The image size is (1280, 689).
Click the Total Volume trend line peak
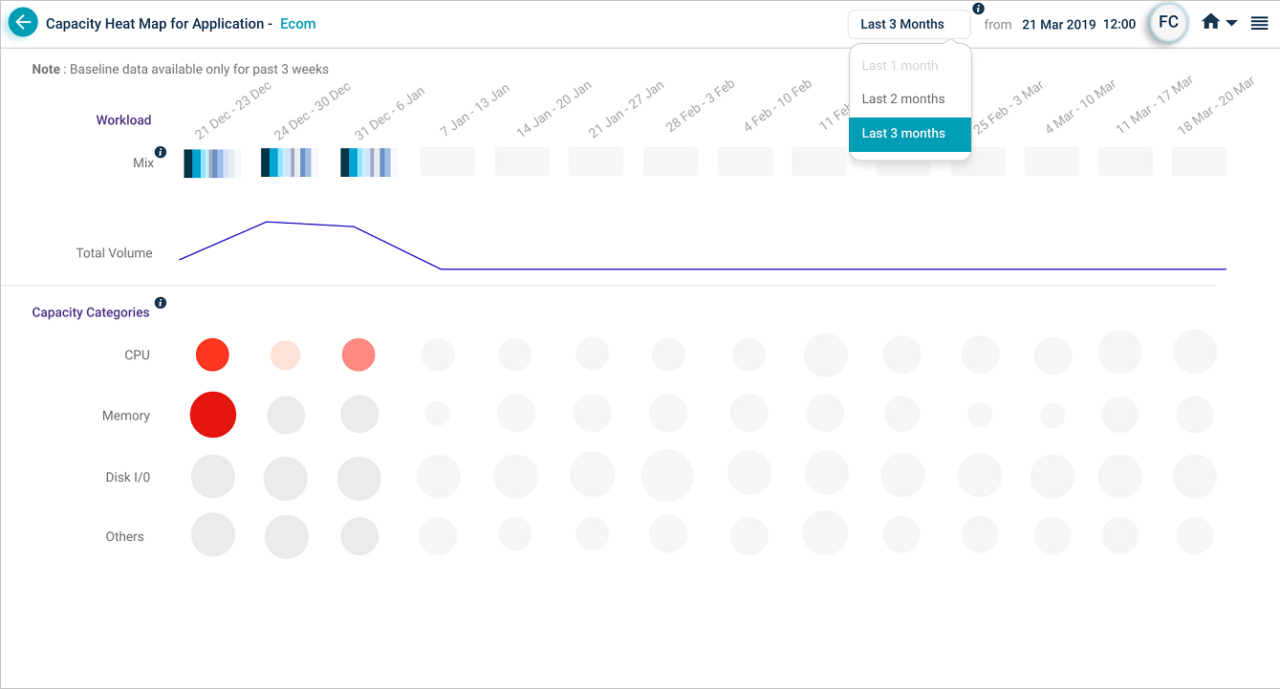(268, 221)
